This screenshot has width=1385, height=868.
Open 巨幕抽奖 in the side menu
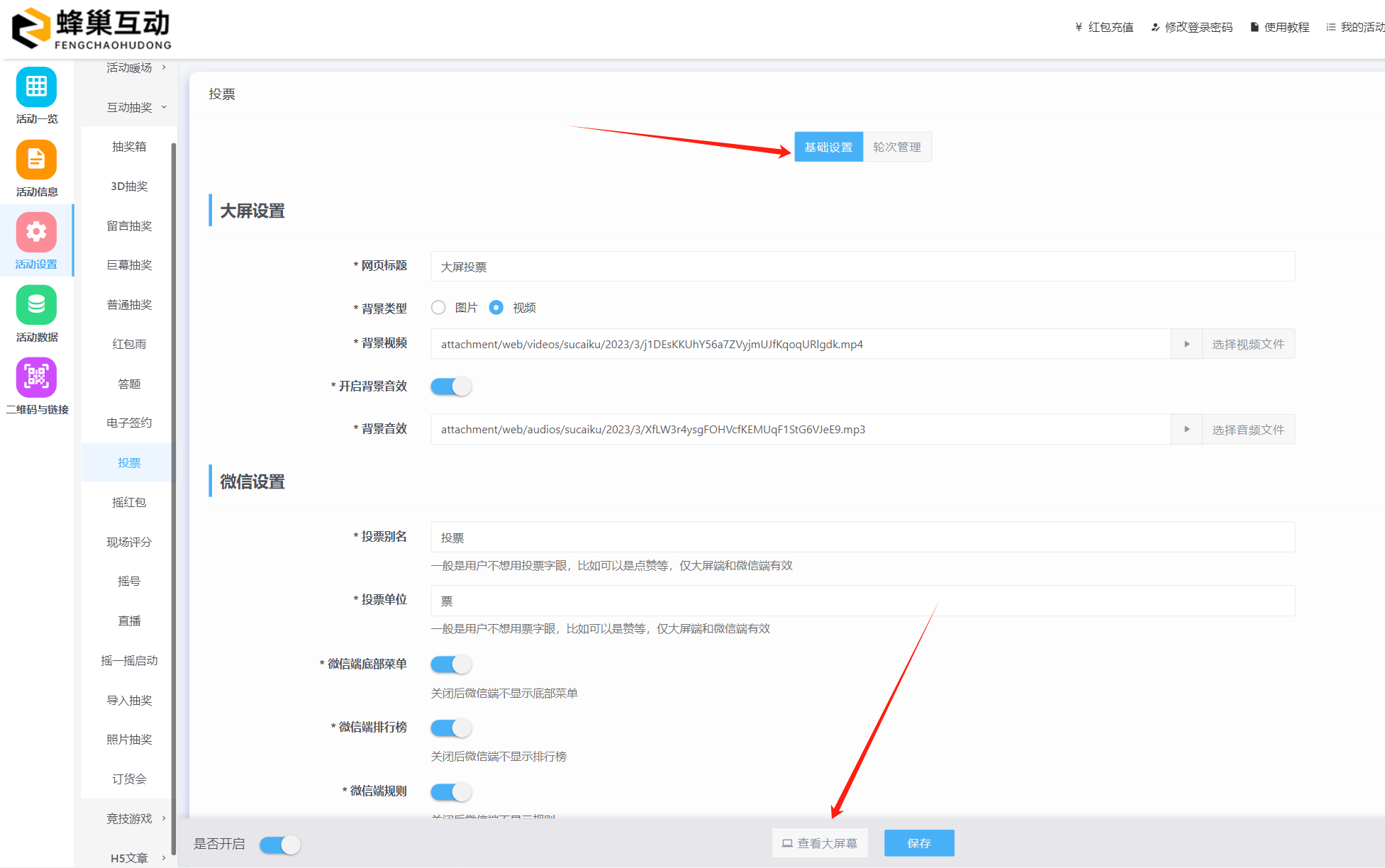click(129, 265)
